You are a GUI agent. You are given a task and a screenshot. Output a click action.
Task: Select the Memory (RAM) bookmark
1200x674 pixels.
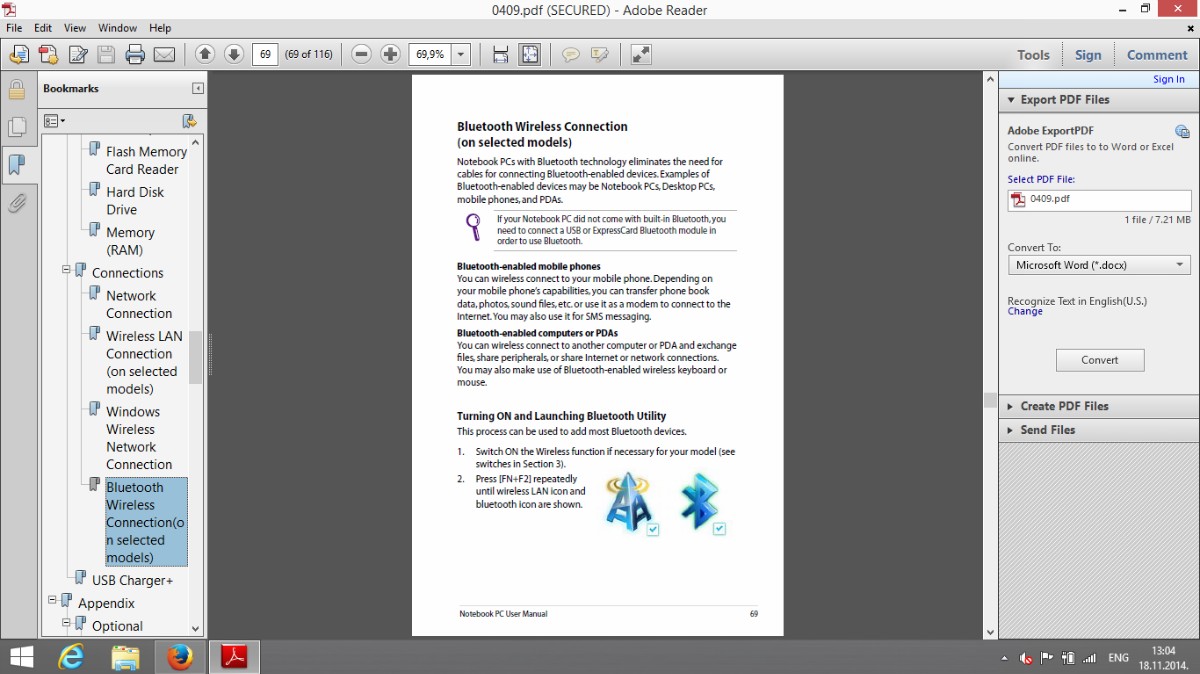click(x=130, y=241)
